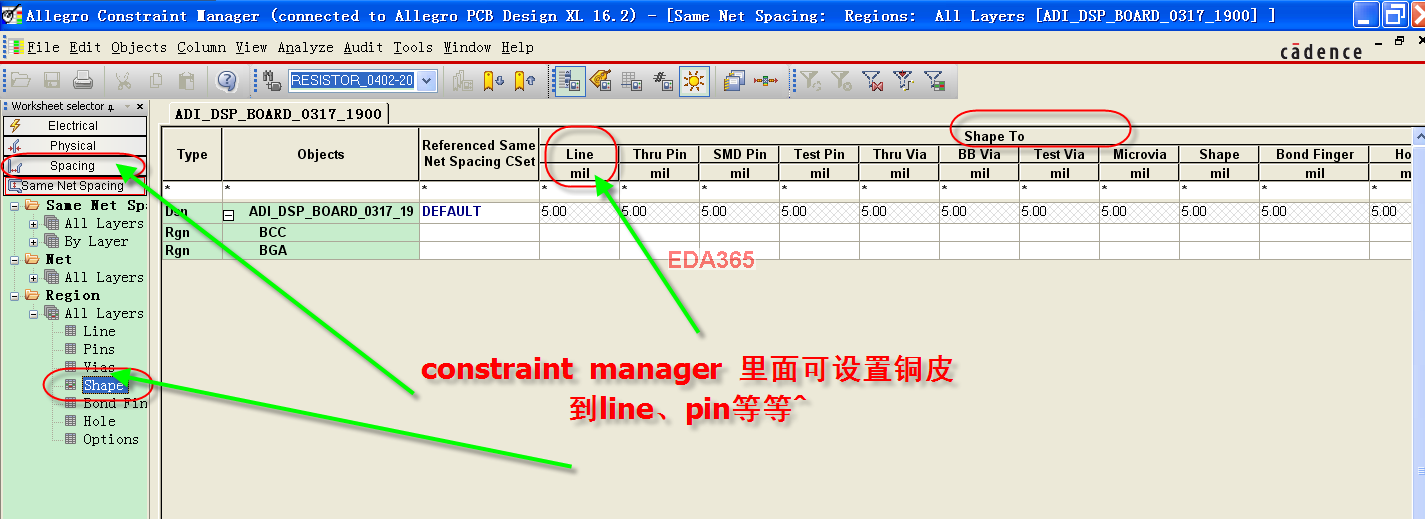
Task: Click the Print toolbar icon
Action: click(83, 81)
